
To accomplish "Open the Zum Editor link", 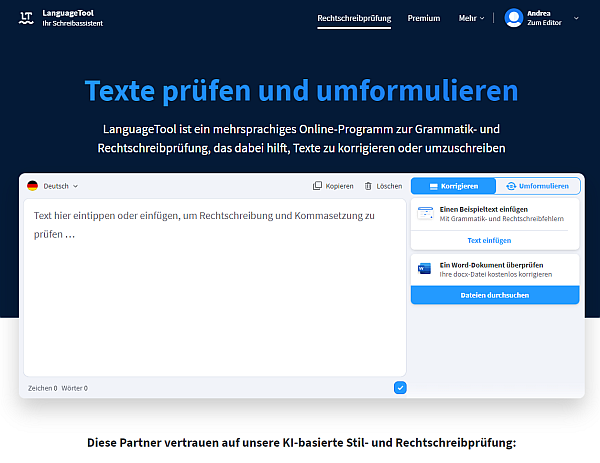I will click(x=546, y=23).
